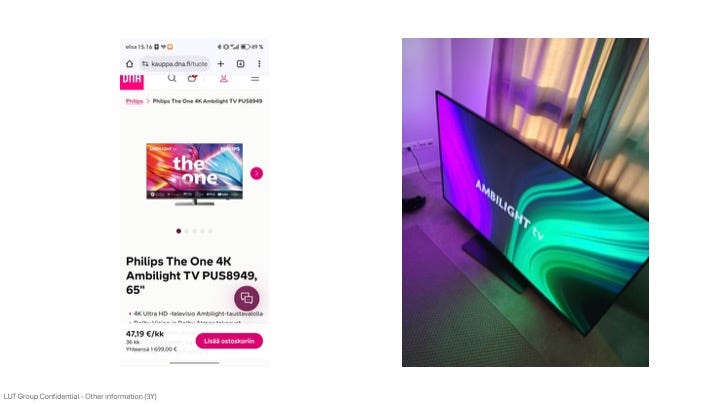
Task: Open the browser three-dot menu
Action: (259, 64)
